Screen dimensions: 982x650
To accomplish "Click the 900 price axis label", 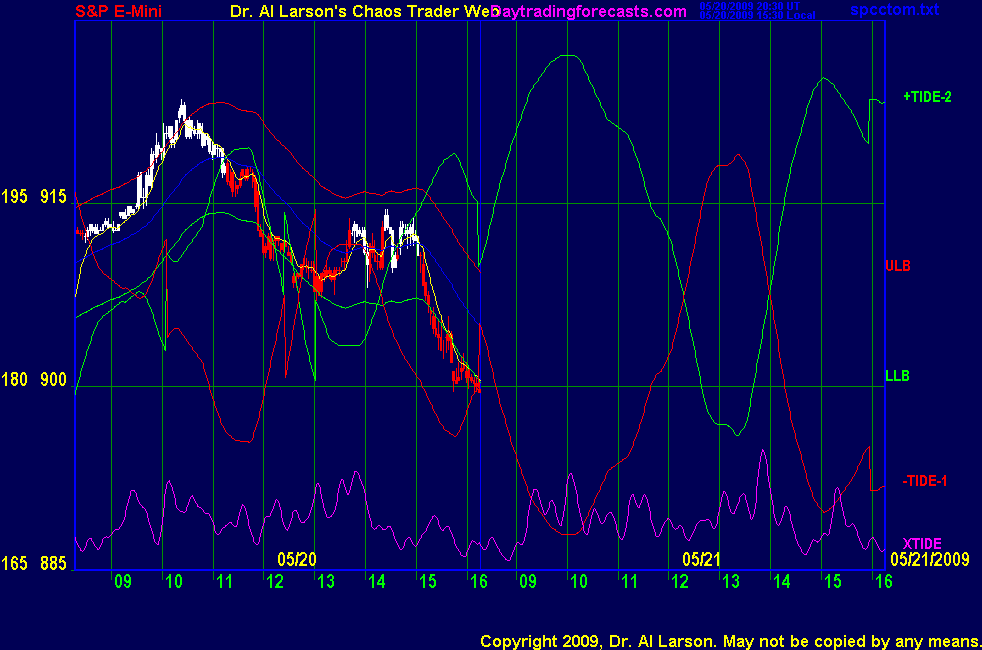I will pyautogui.click(x=53, y=380).
